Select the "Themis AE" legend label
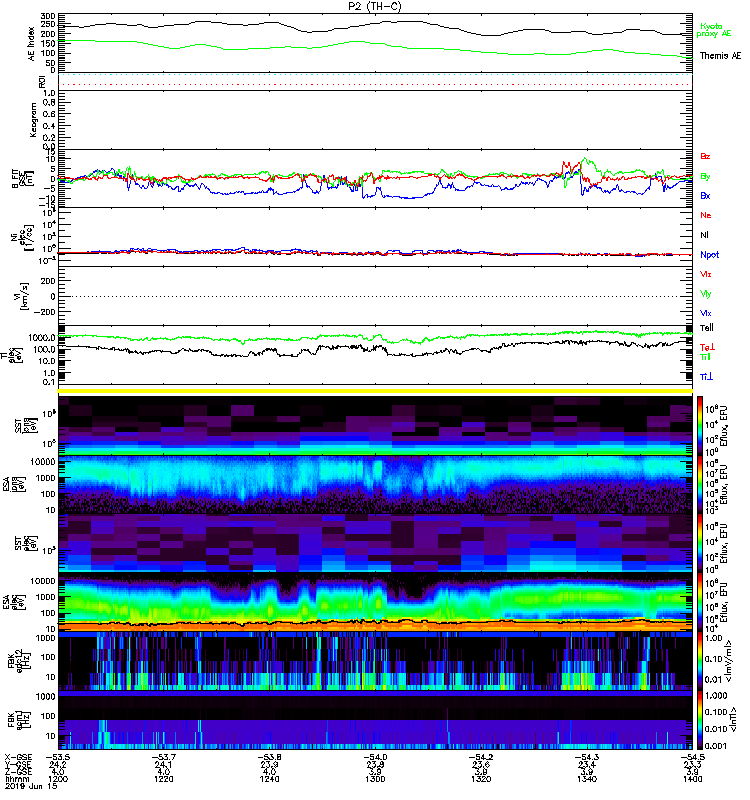 tap(720, 56)
